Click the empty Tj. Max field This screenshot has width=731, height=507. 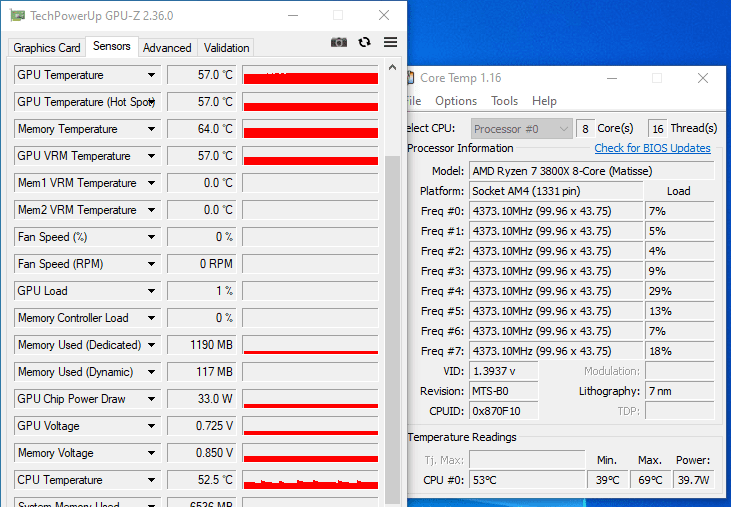527,460
